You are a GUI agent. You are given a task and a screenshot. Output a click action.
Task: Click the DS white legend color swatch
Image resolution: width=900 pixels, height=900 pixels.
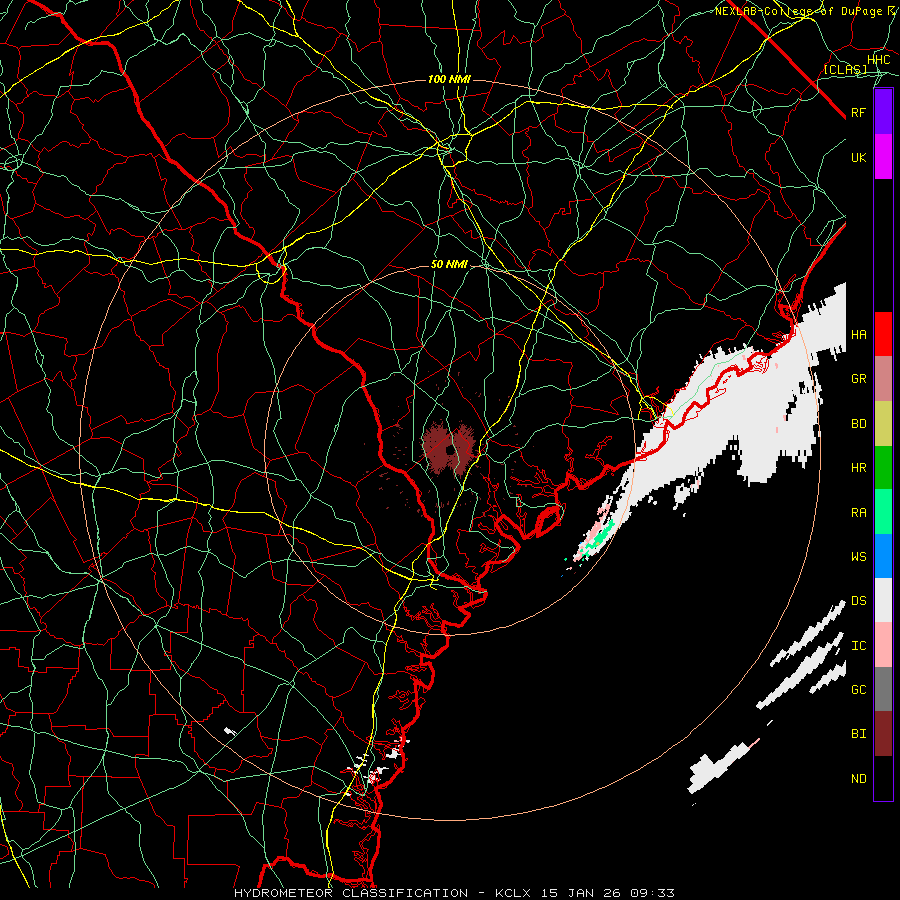tap(883, 600)
